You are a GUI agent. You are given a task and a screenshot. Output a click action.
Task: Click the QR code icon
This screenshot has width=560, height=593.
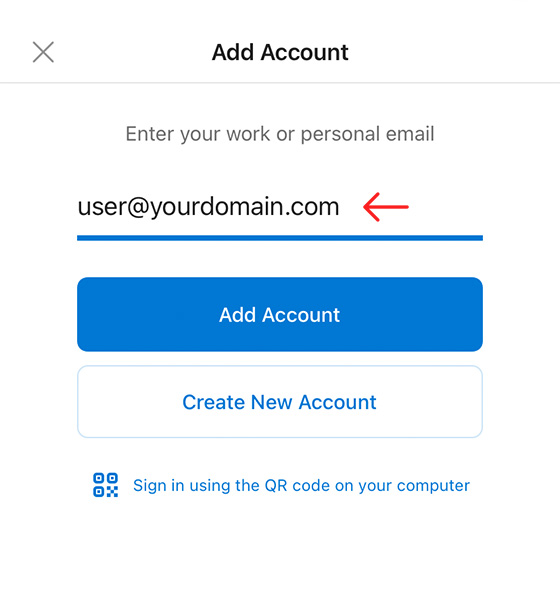click(x=105, y=485)
